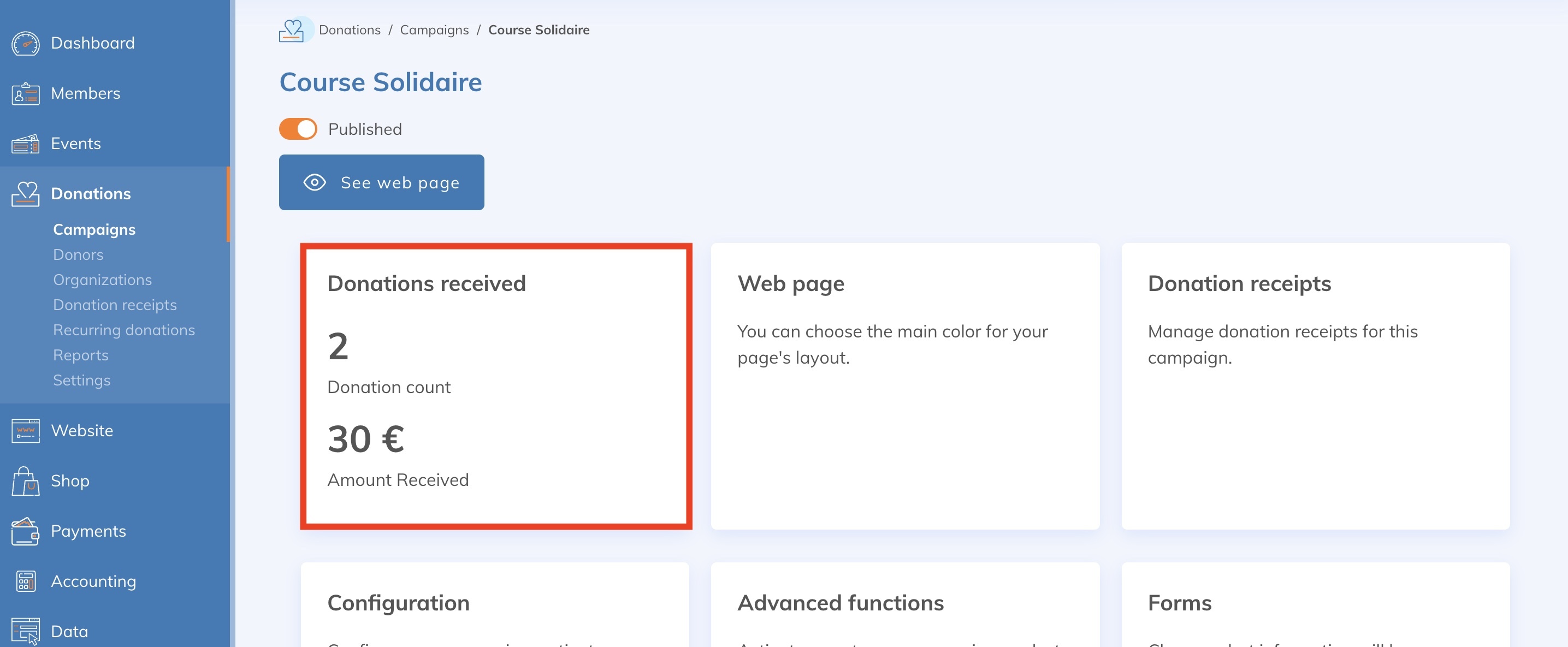Toggle the Published switch off
Viewport: 1568px width, 647px height.
click(298, 129)
